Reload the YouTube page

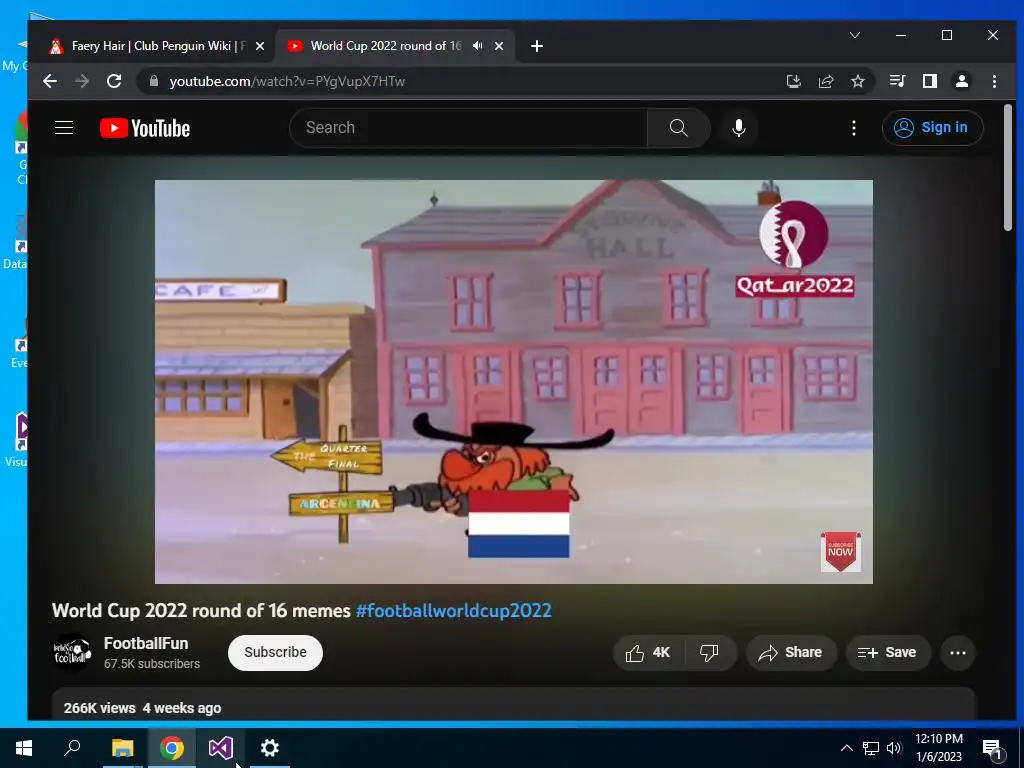click(114, 81)
